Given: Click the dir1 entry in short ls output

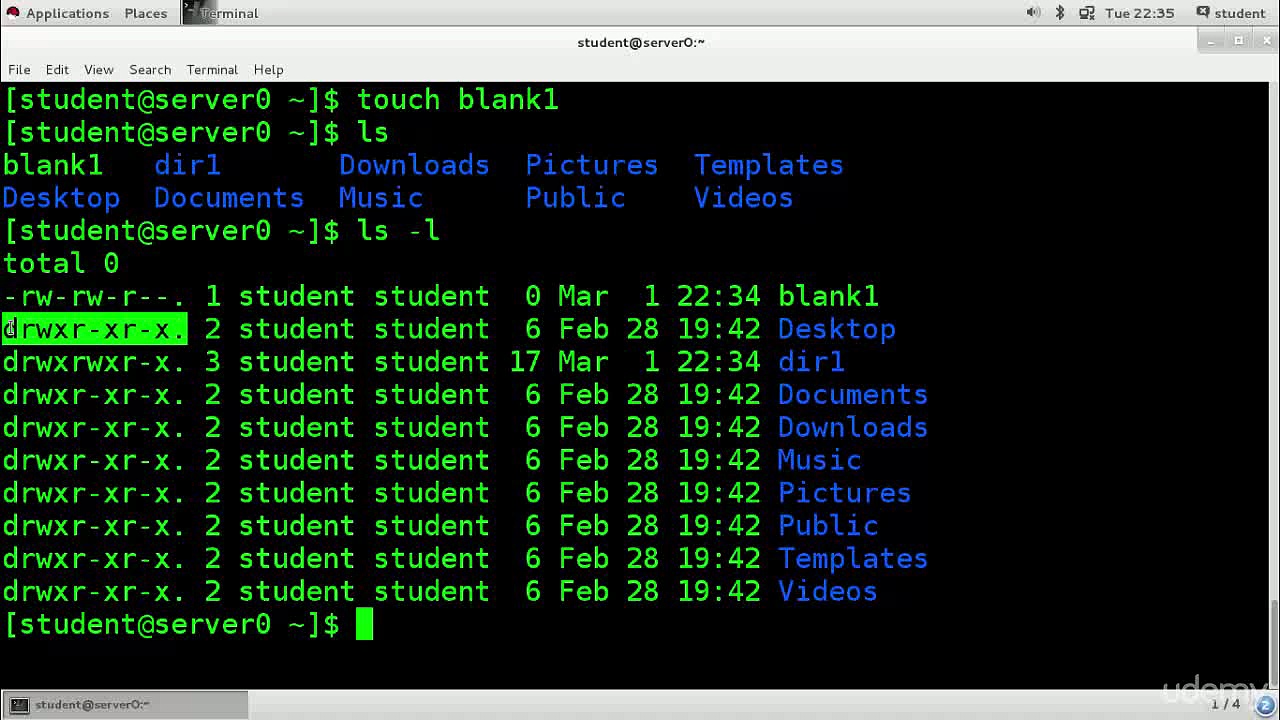Looking at the screenshot, I should pyautogui.click(x=187, y=165).
